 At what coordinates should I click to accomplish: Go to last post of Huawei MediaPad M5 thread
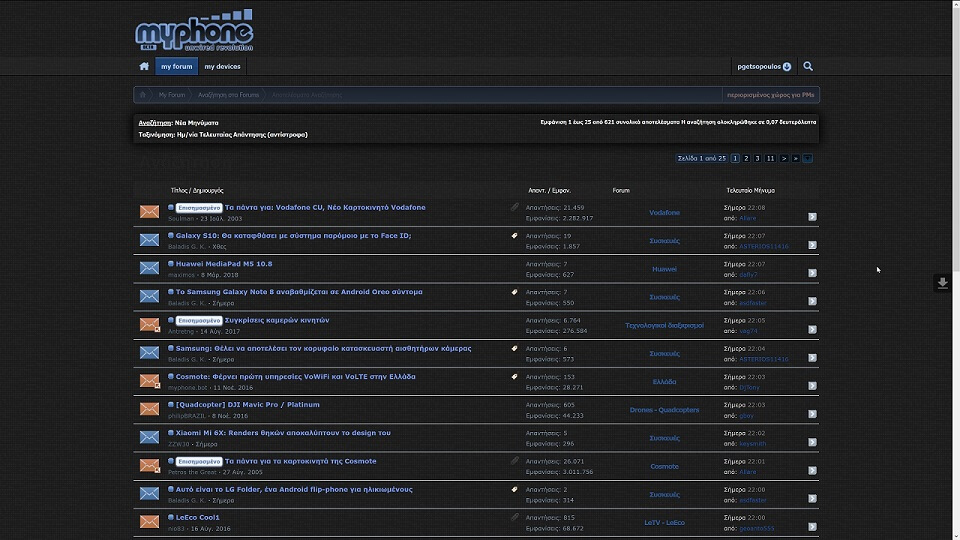click(x=812, y=273)
